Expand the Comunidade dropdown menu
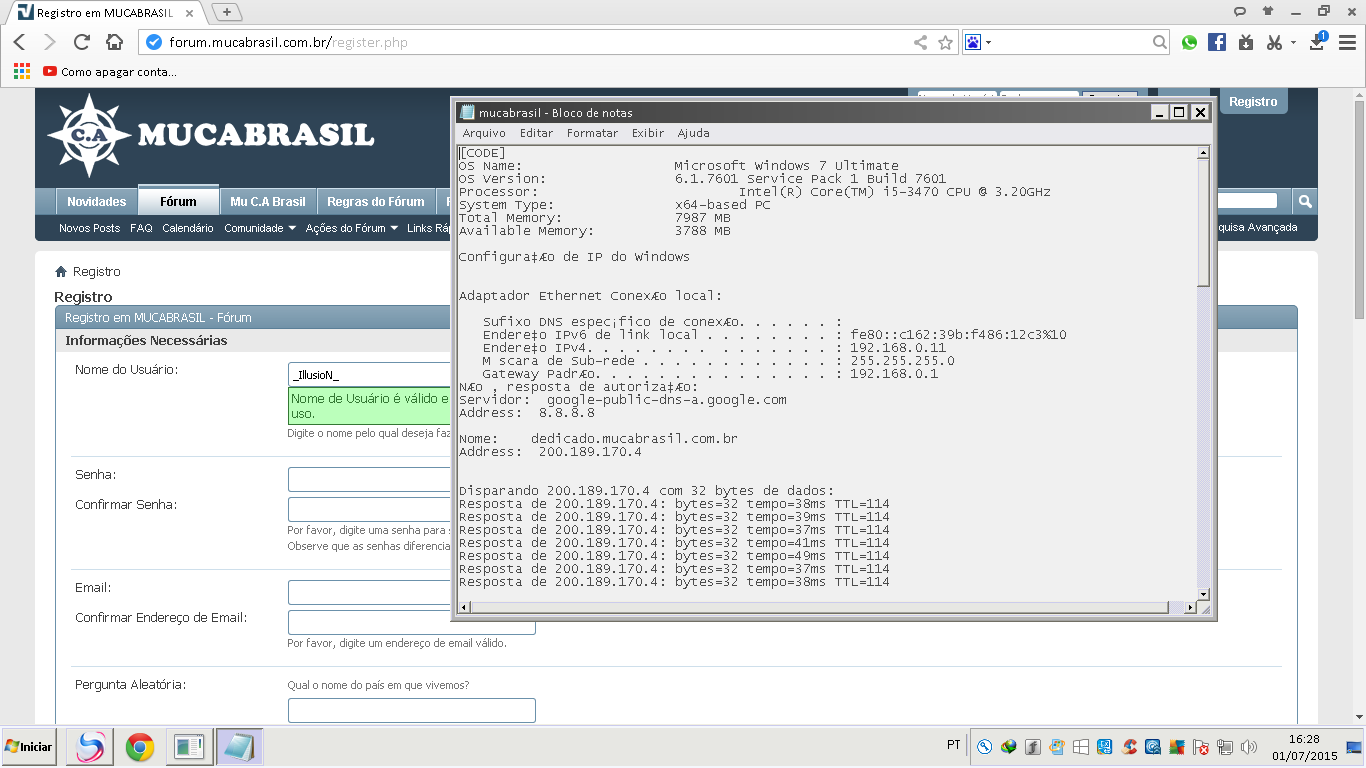 (259, 228)
